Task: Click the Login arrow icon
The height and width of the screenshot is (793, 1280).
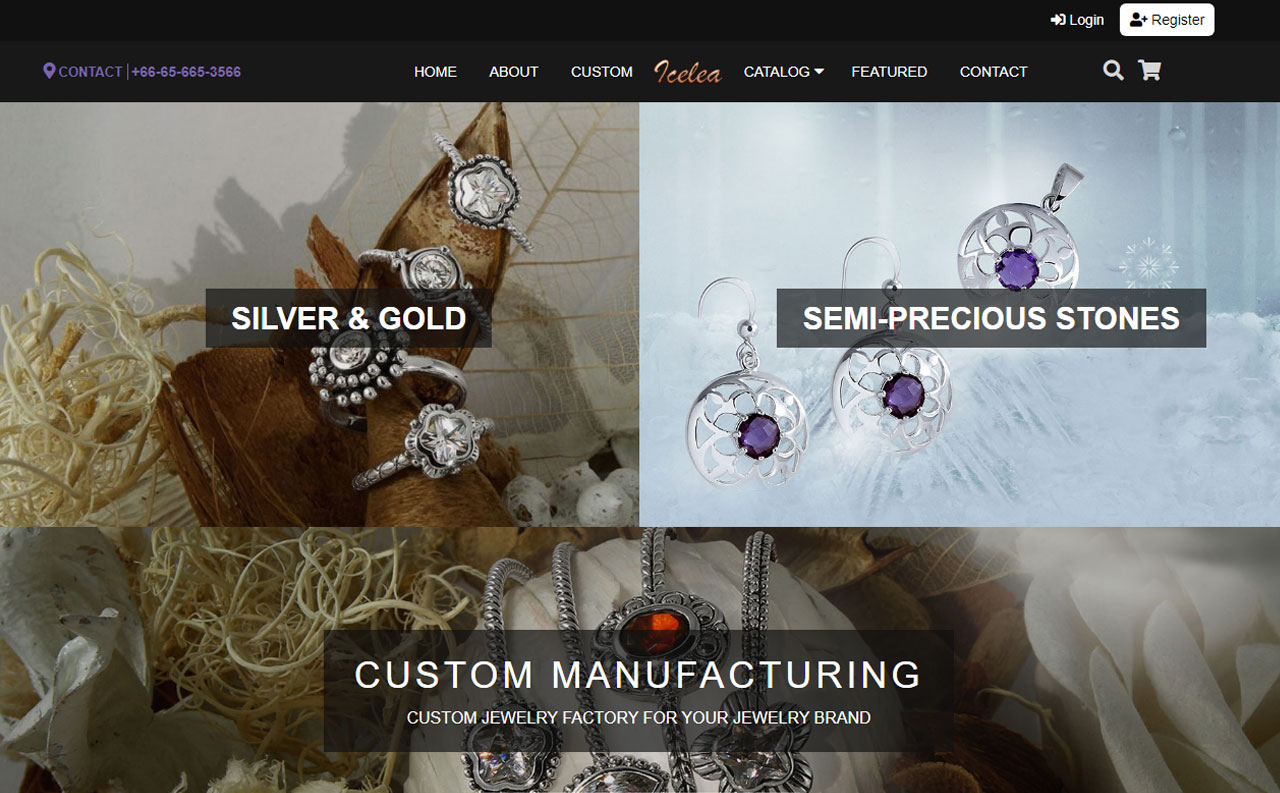Action: click(1058, 20)
